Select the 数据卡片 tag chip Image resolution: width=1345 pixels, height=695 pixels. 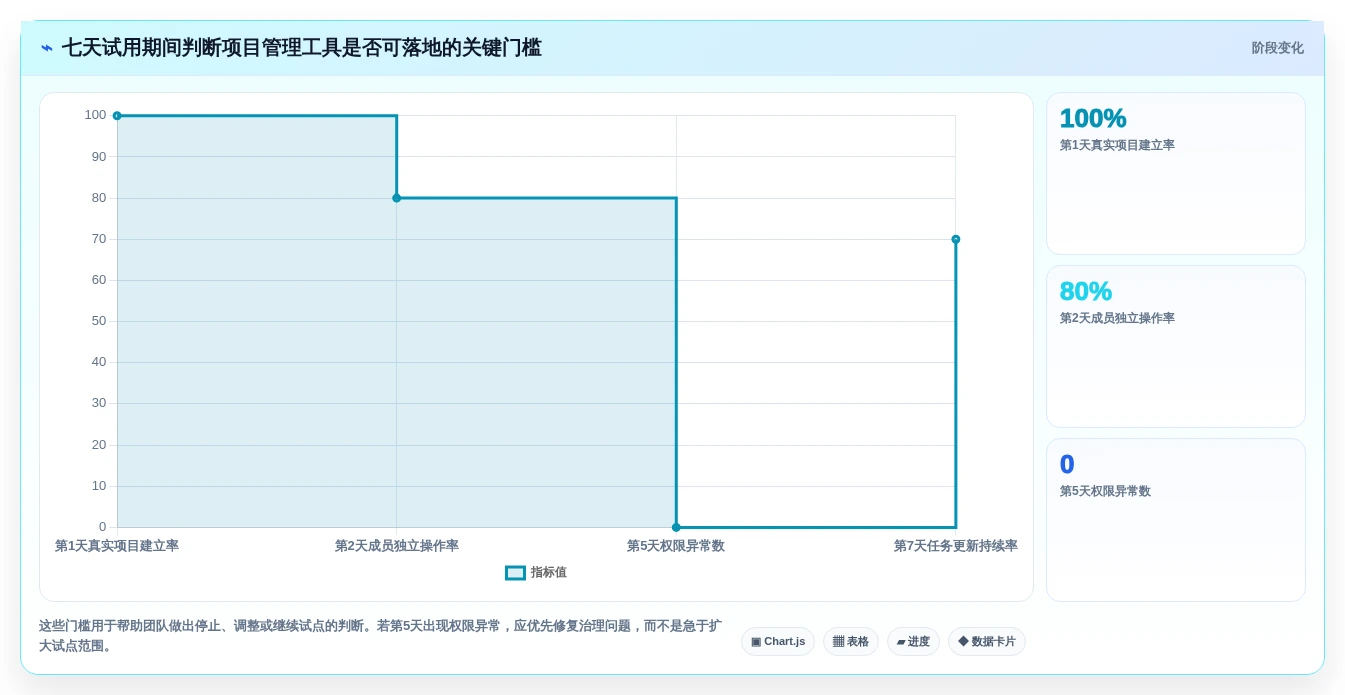987,641
